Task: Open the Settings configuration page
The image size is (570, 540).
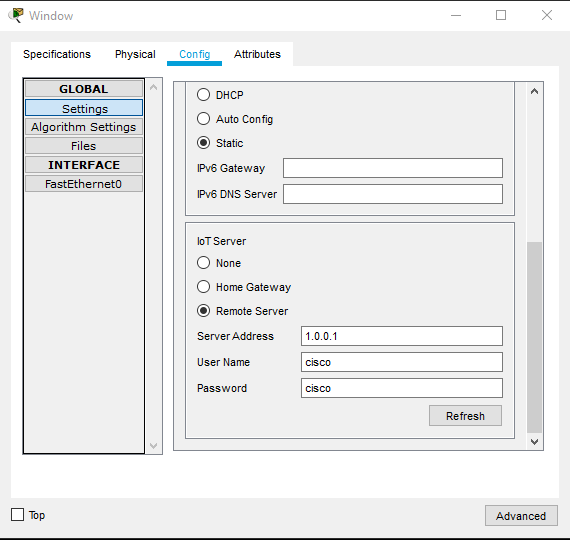Action: (x=84, y=108)
